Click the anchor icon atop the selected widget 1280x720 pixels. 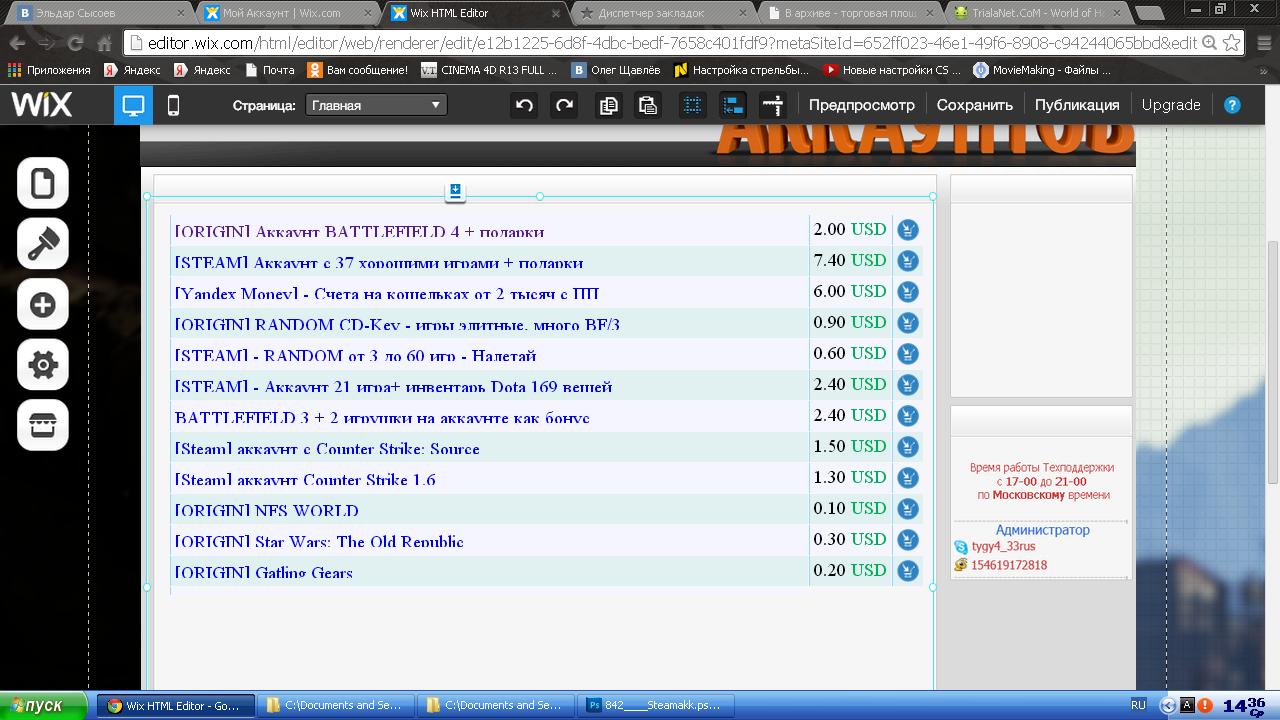pos(455,191)
